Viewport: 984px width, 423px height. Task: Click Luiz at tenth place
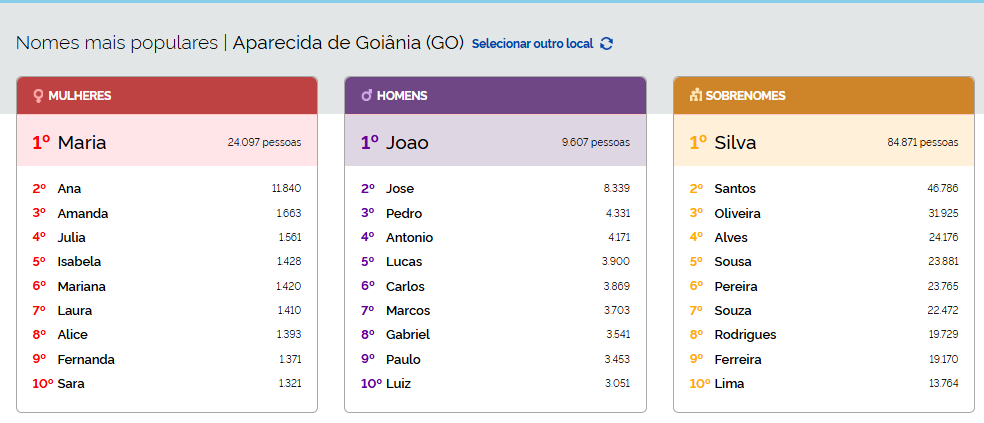point(399,384)
